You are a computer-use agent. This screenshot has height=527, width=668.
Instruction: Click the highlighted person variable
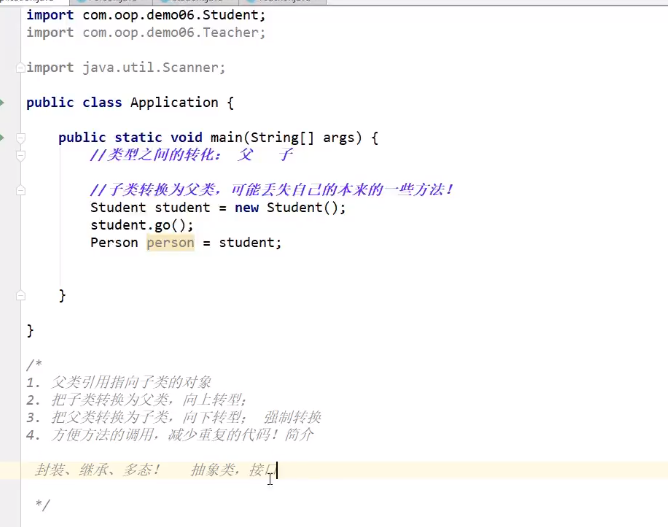point(170,243)
